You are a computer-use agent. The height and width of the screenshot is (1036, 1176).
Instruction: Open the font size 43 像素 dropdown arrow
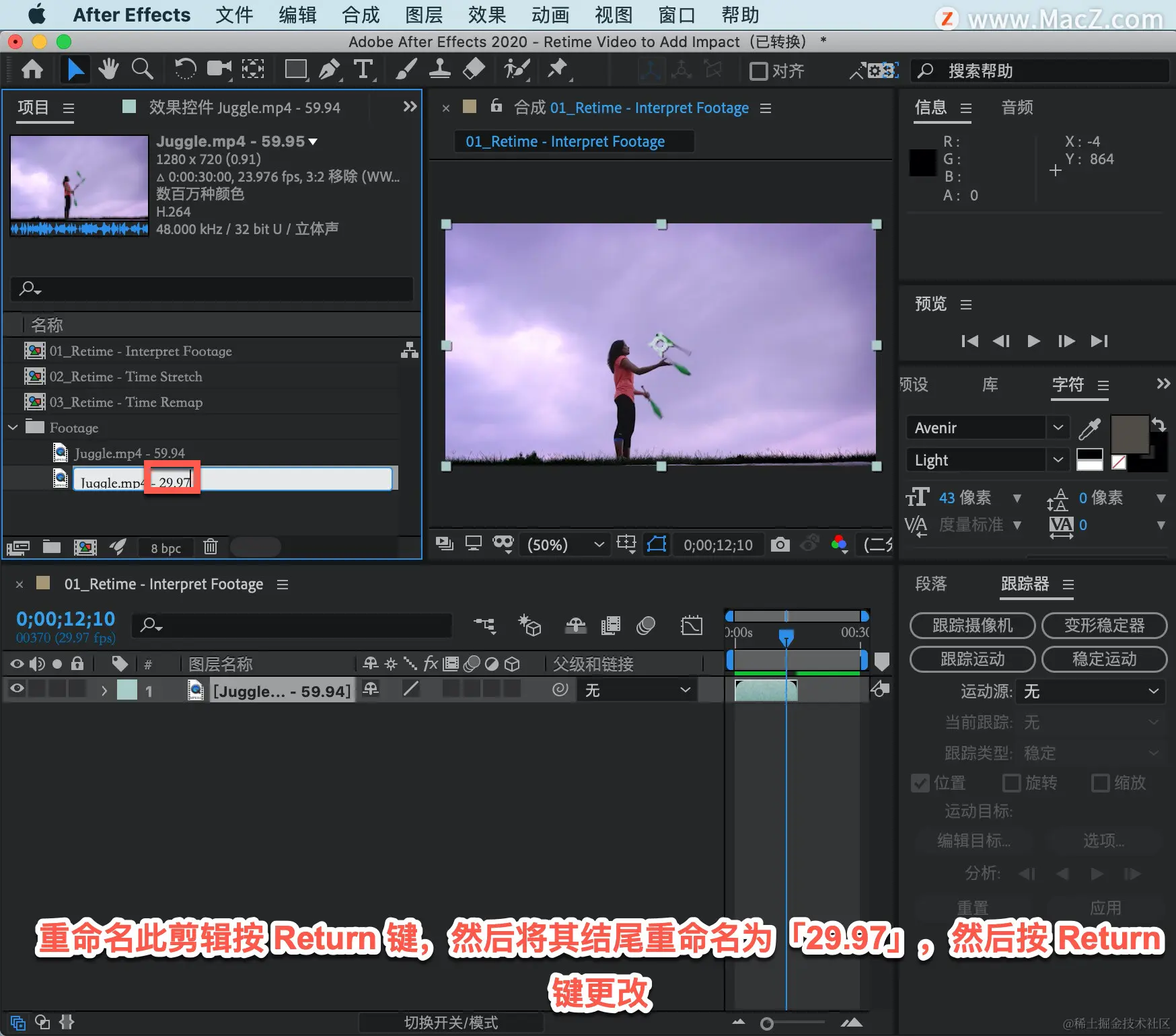[x=1017, y=498]
